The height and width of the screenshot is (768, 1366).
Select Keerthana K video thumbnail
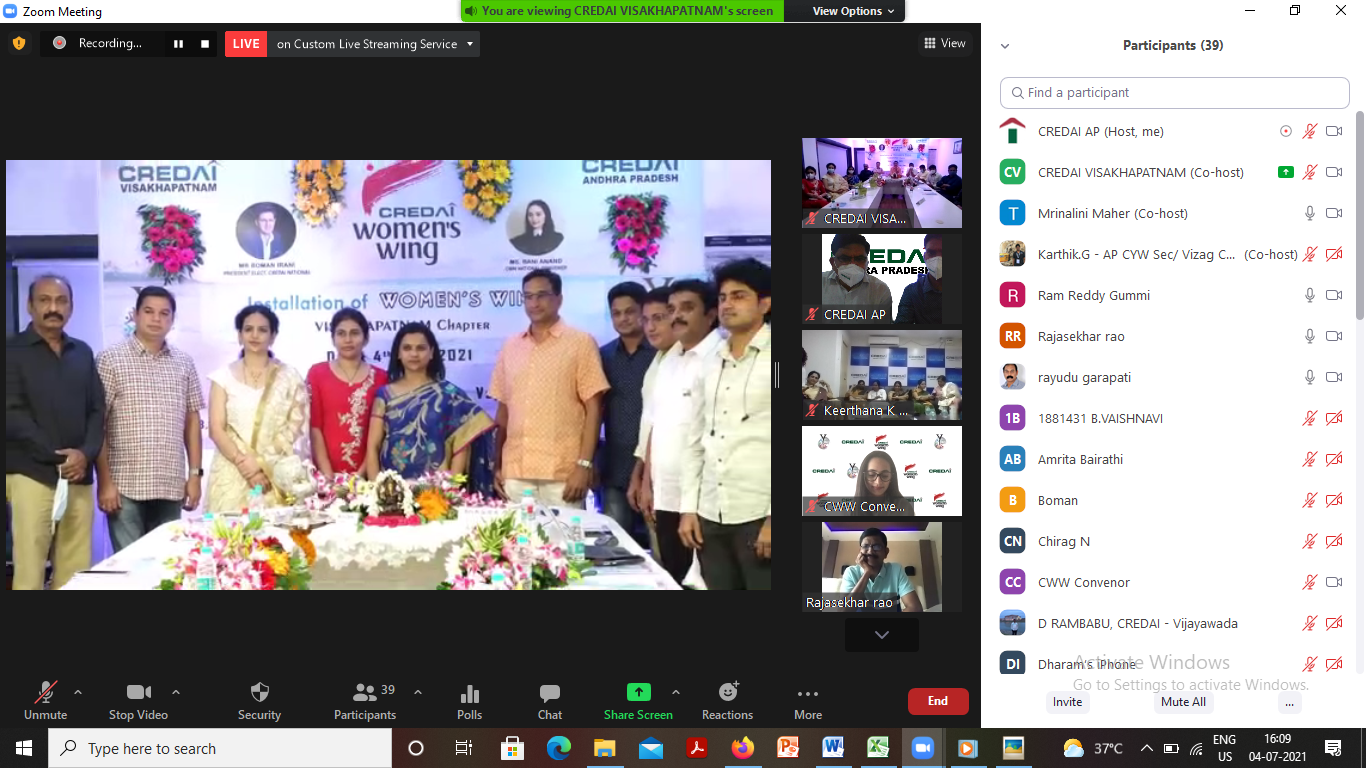coord(882,375)
